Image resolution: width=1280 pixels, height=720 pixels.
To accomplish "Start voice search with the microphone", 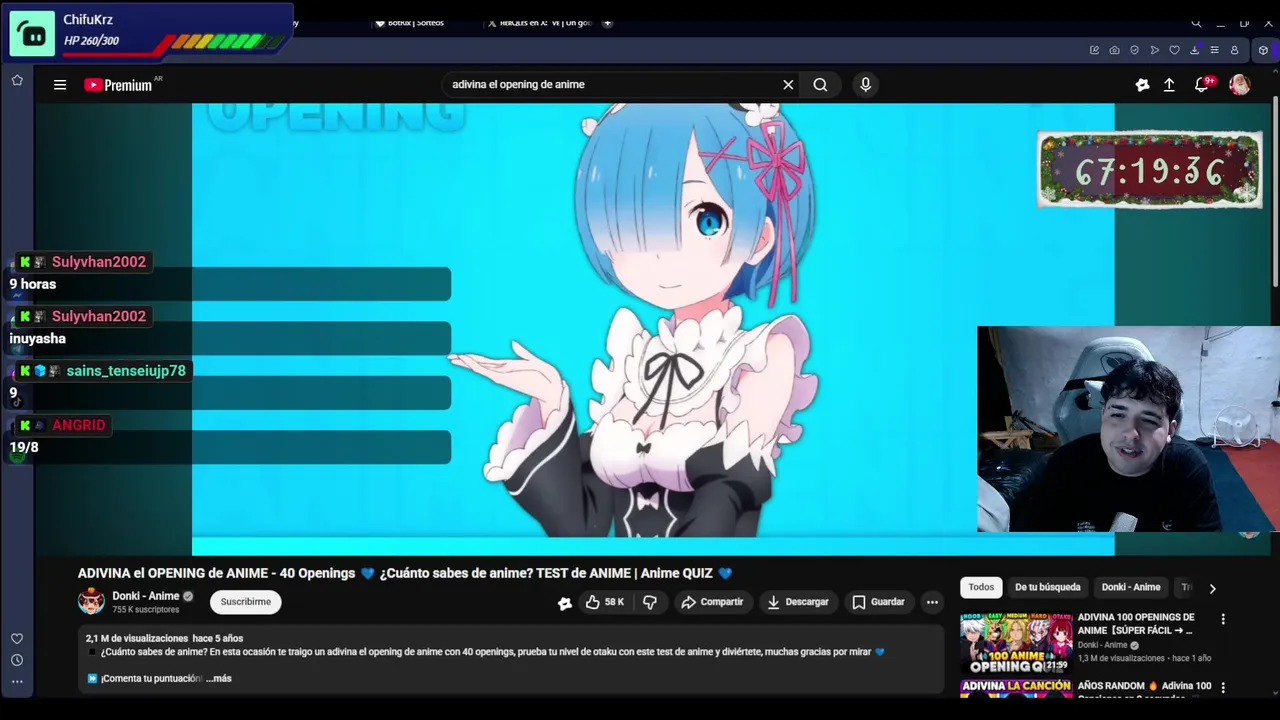I will coord(866,85).
